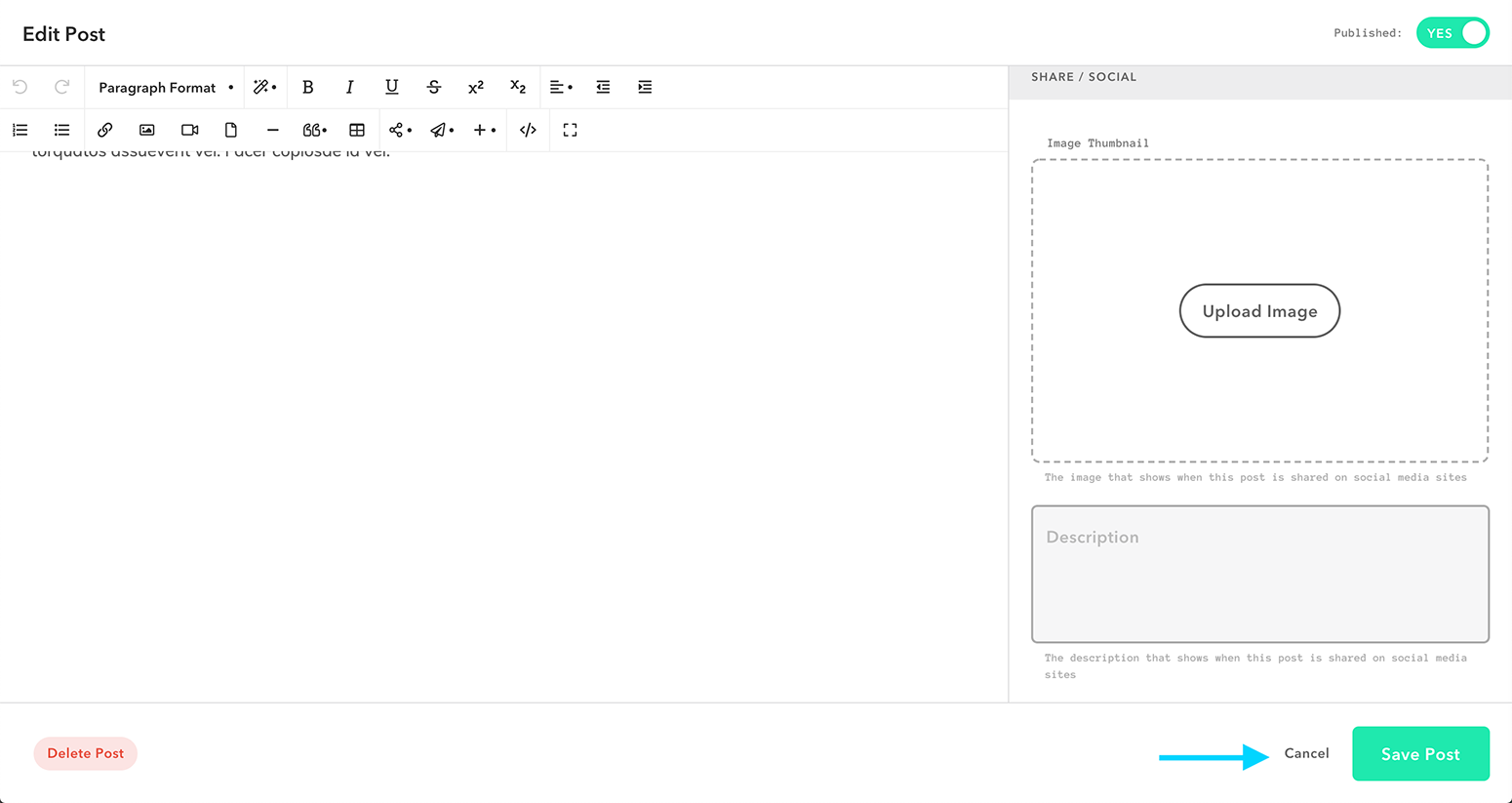
Task: Insert an ordered numbered list
Action: tap(20, 130)
